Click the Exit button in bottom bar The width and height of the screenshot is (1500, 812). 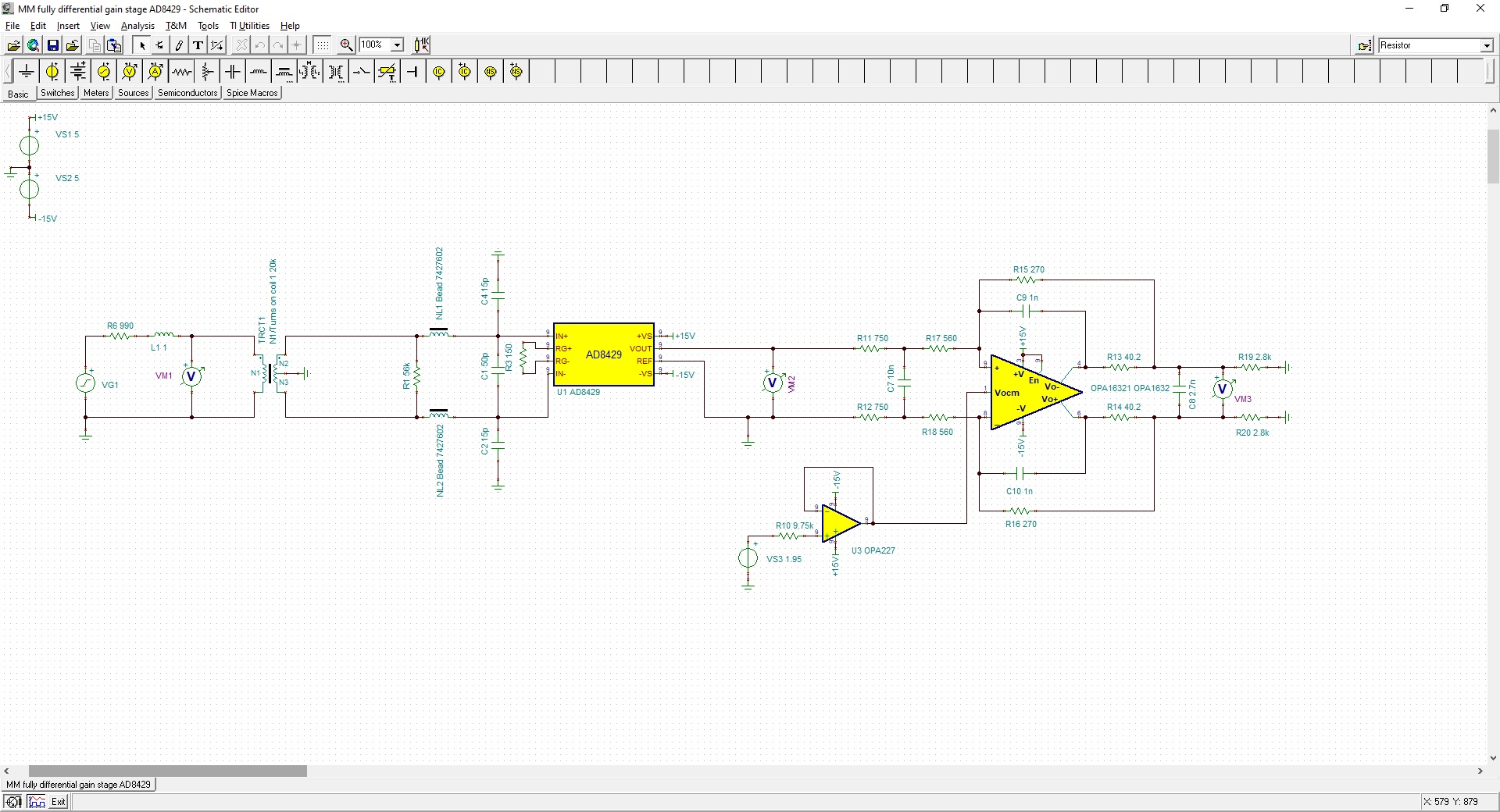coord(59,802)
